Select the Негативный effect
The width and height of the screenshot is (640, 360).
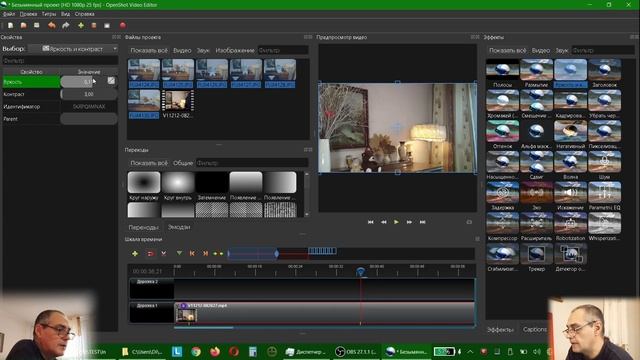click(x=570, y=134)
